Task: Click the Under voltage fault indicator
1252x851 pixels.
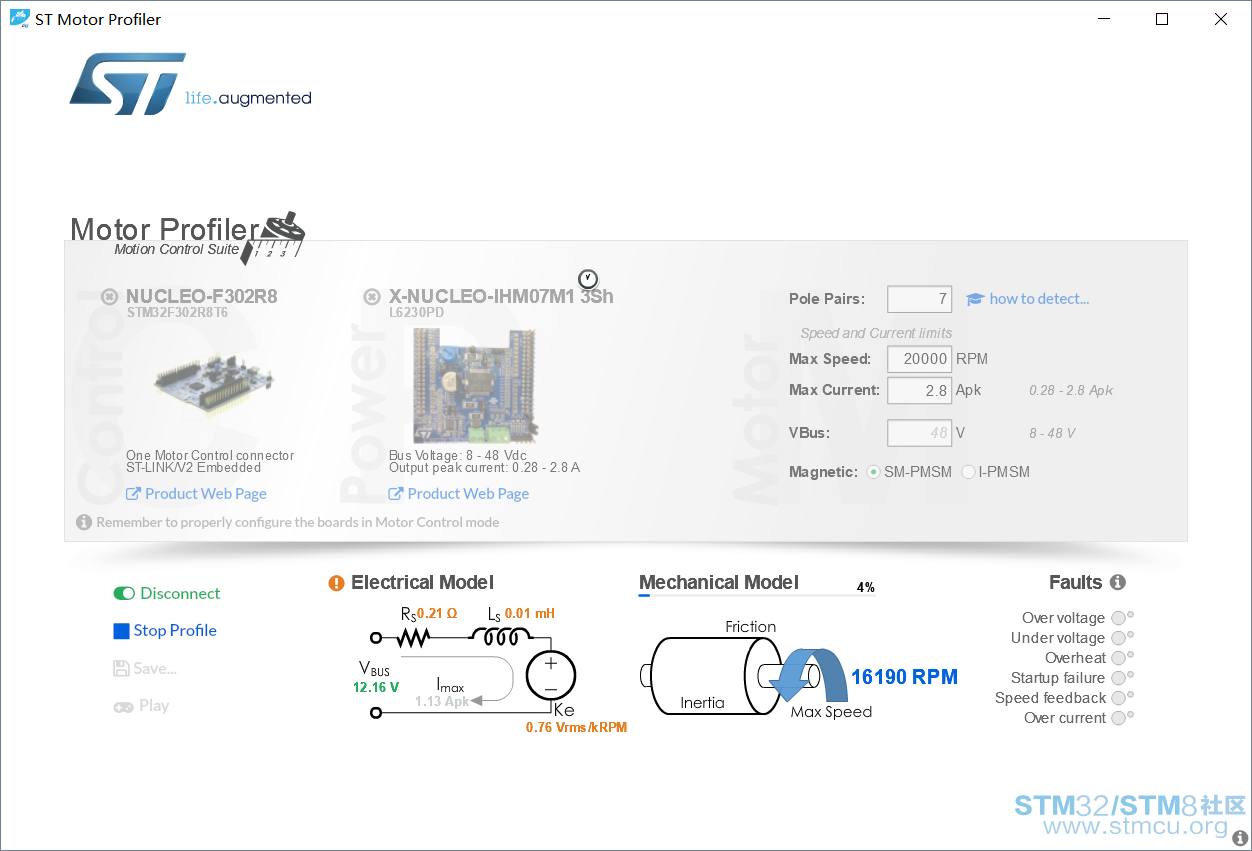Action: 1118,638
